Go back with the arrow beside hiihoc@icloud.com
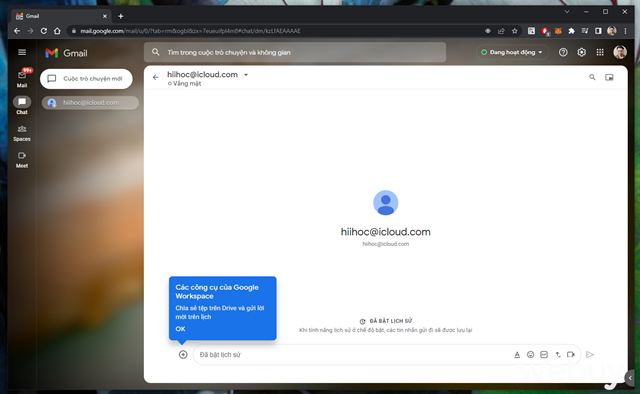 point(156,77)
